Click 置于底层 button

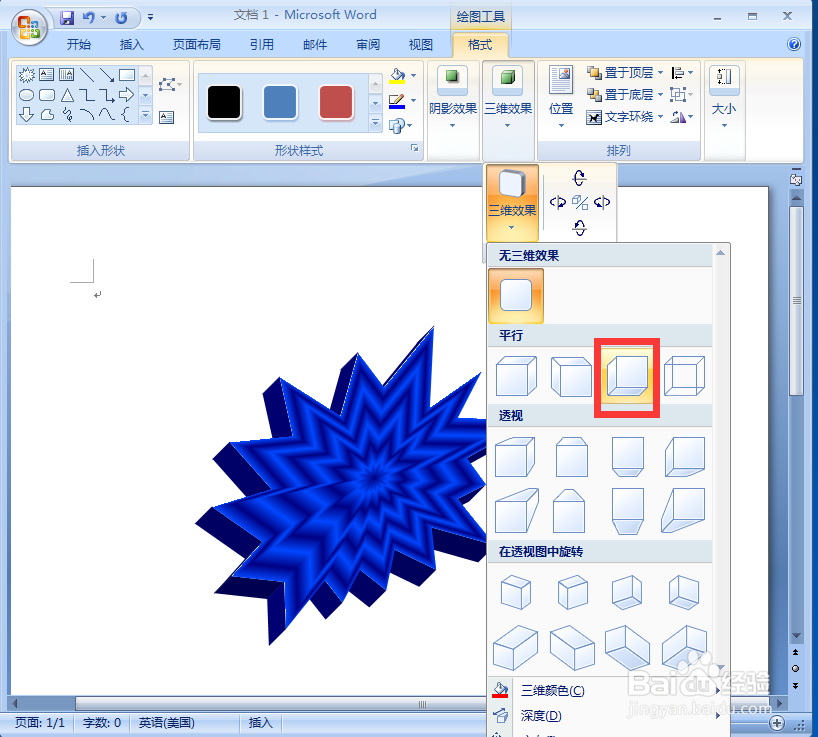click(623, 94)
